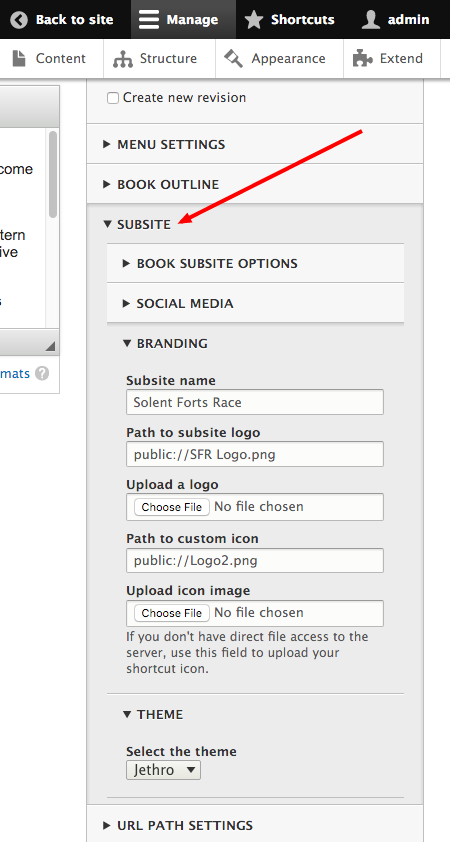
Task: Open Structure via the hierarchy icon
Action: [122, 59]
